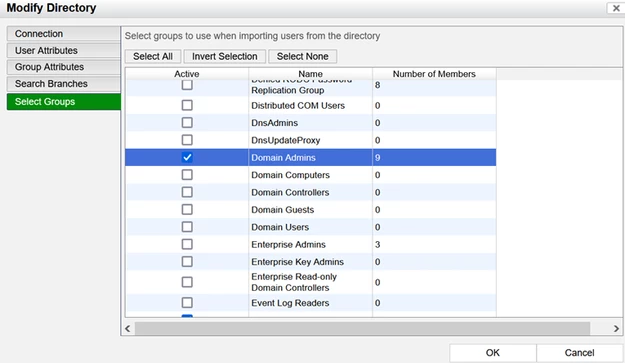The image size is (625, 363).
Task: Open the Group Attributes tab
Action: pyautogui.click(x=63, y=67)
